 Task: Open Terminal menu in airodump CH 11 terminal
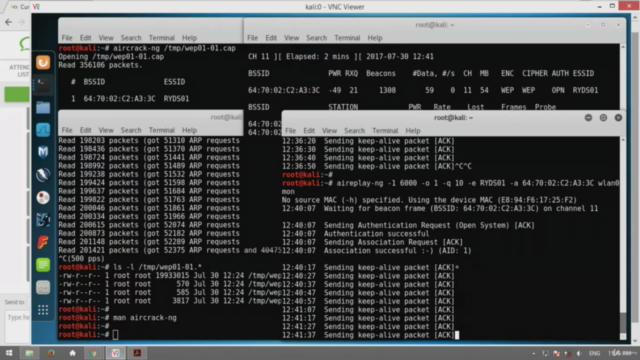pyautogui.click(x=347, y=38)
